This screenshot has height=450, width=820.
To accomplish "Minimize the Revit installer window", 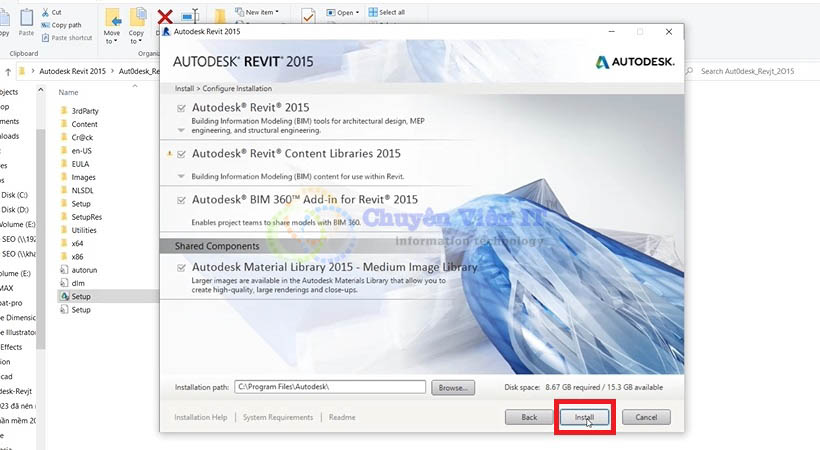I will 612,31.
